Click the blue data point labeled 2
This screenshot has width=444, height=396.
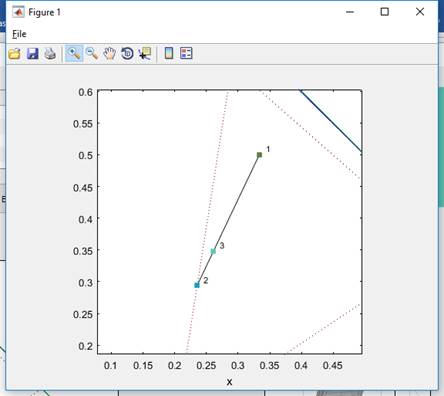pyautogui.click(x=197, y=285)
